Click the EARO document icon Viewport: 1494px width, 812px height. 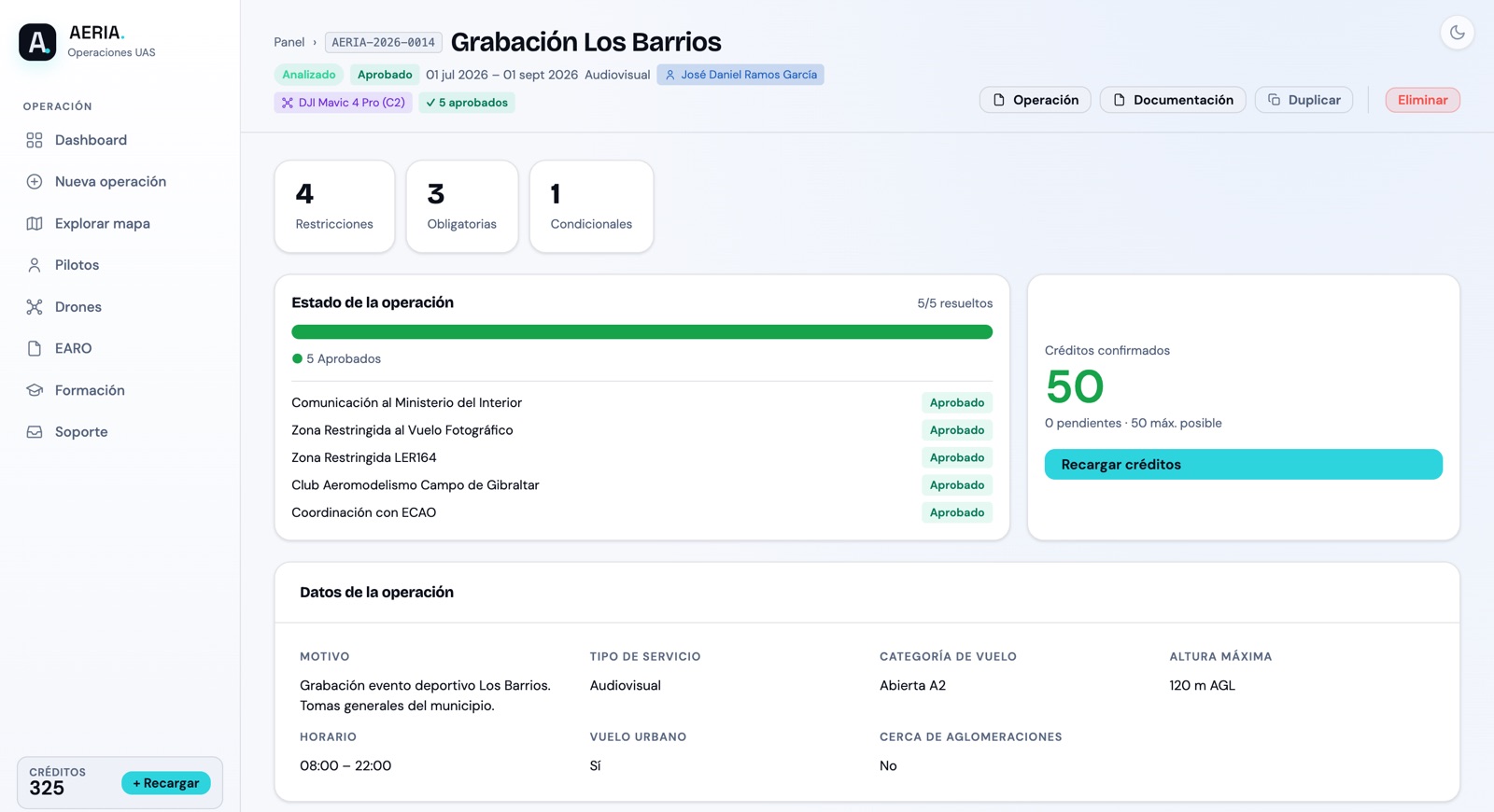(x=35, y=348)
